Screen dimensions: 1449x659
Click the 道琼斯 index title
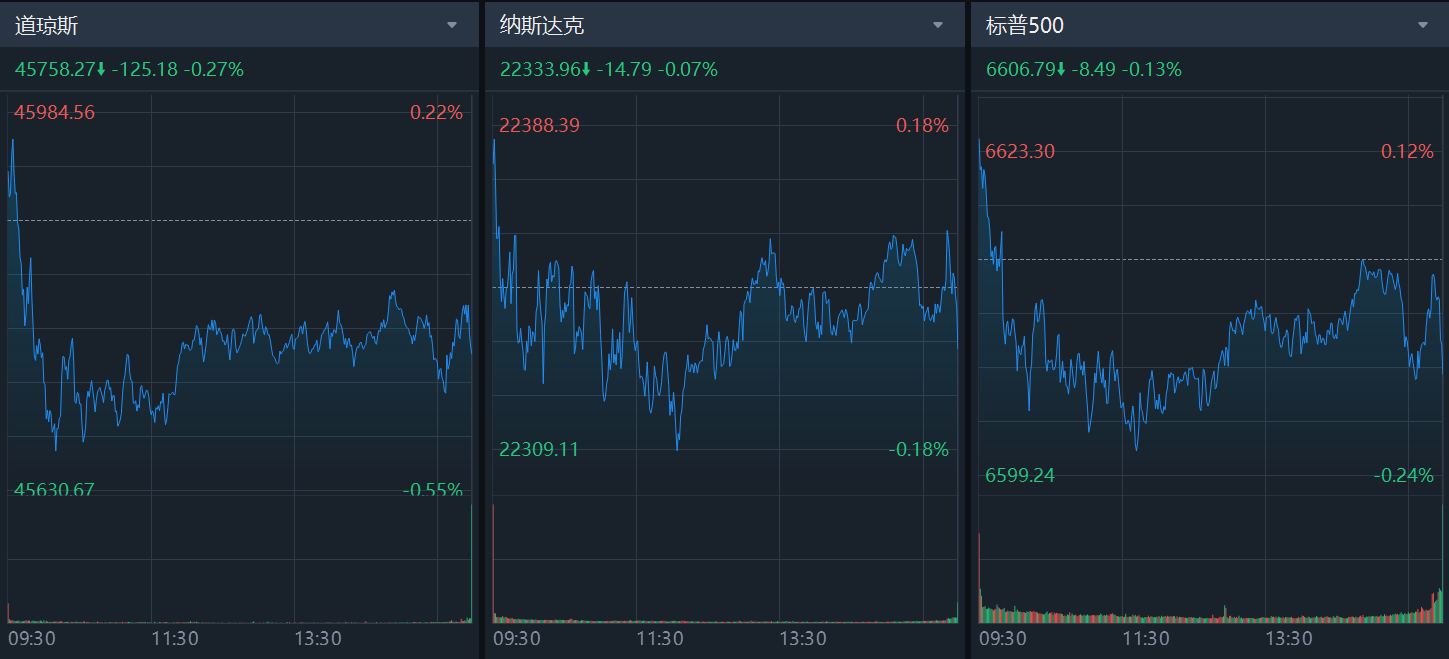pos(47,26)
